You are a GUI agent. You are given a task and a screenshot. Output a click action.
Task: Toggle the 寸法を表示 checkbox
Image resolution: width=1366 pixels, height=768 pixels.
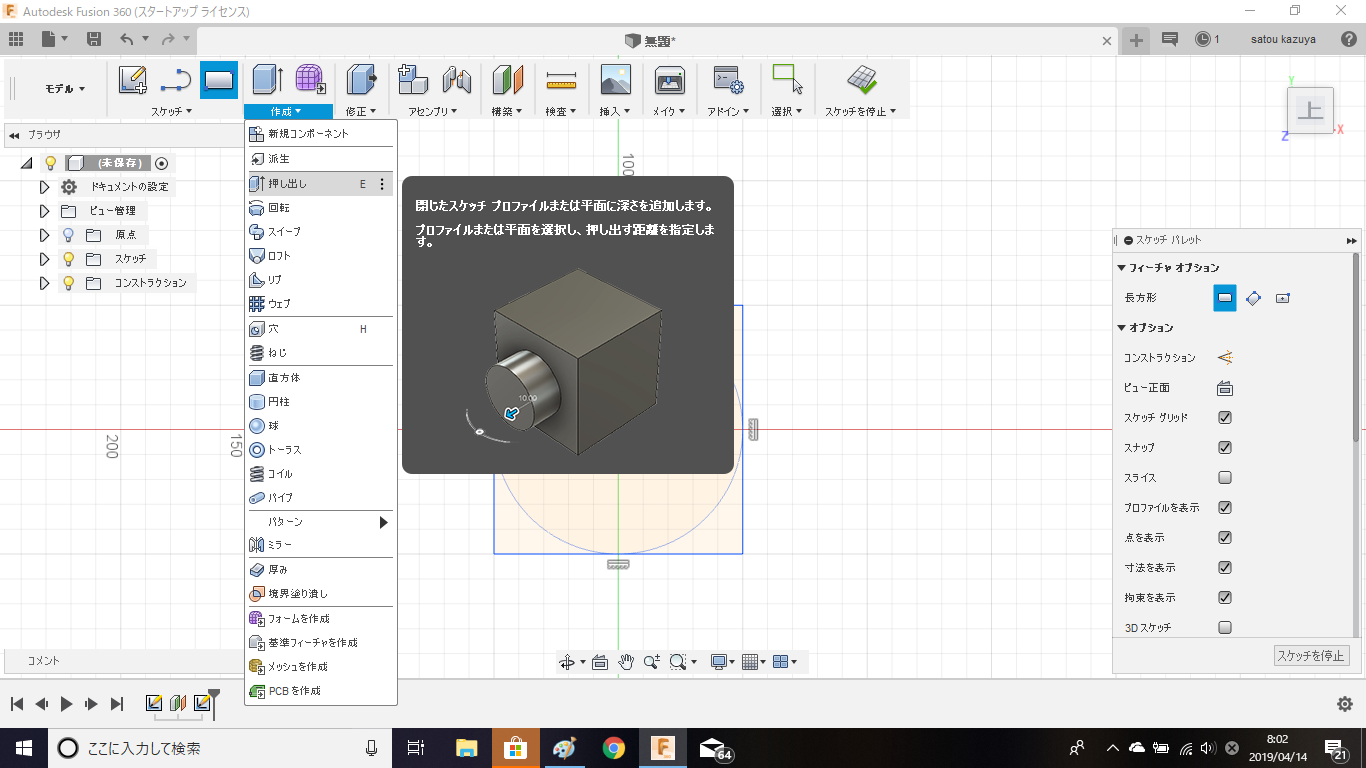click(1225, 567)
